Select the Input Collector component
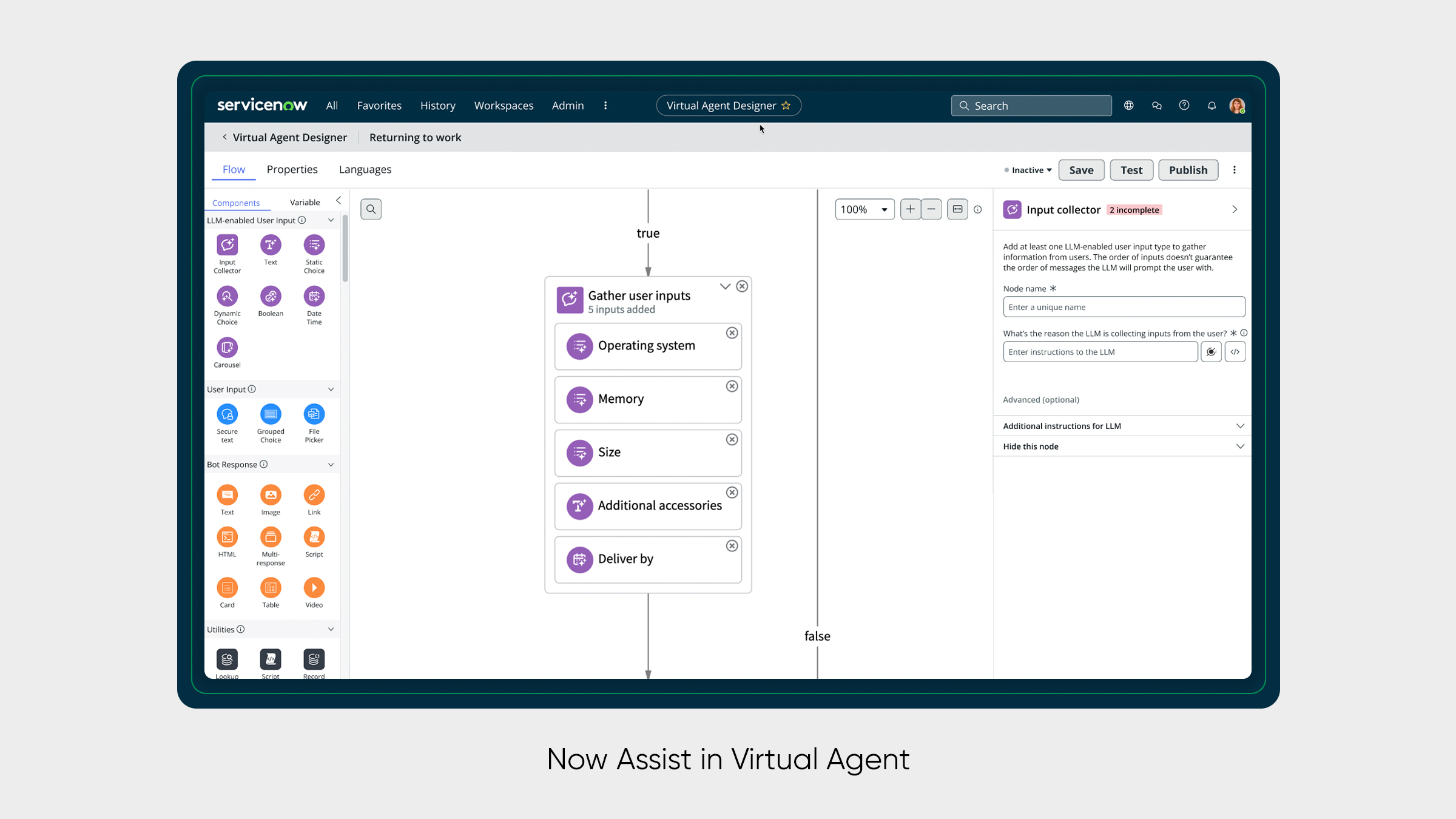The image size is (1456, 819). (x=227, y=245)
